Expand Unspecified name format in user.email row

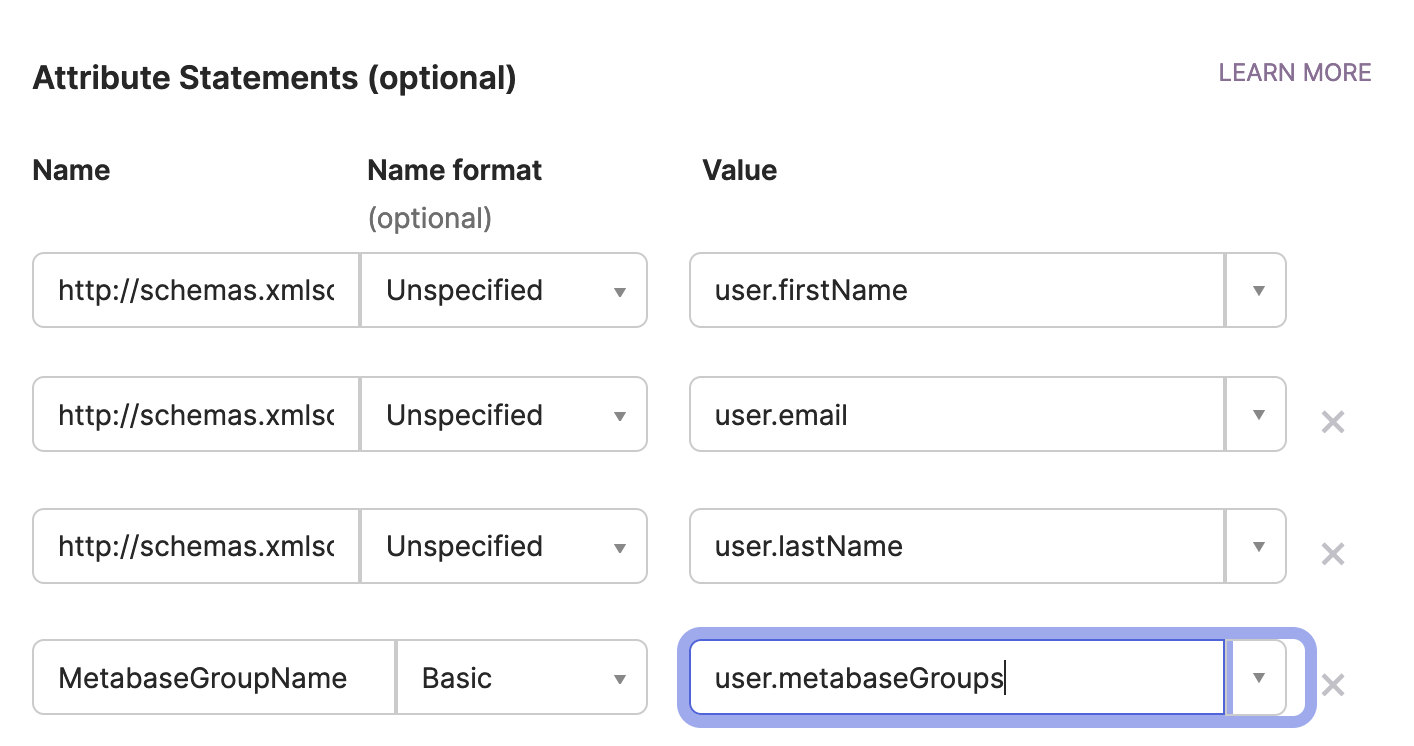point(503,415)
